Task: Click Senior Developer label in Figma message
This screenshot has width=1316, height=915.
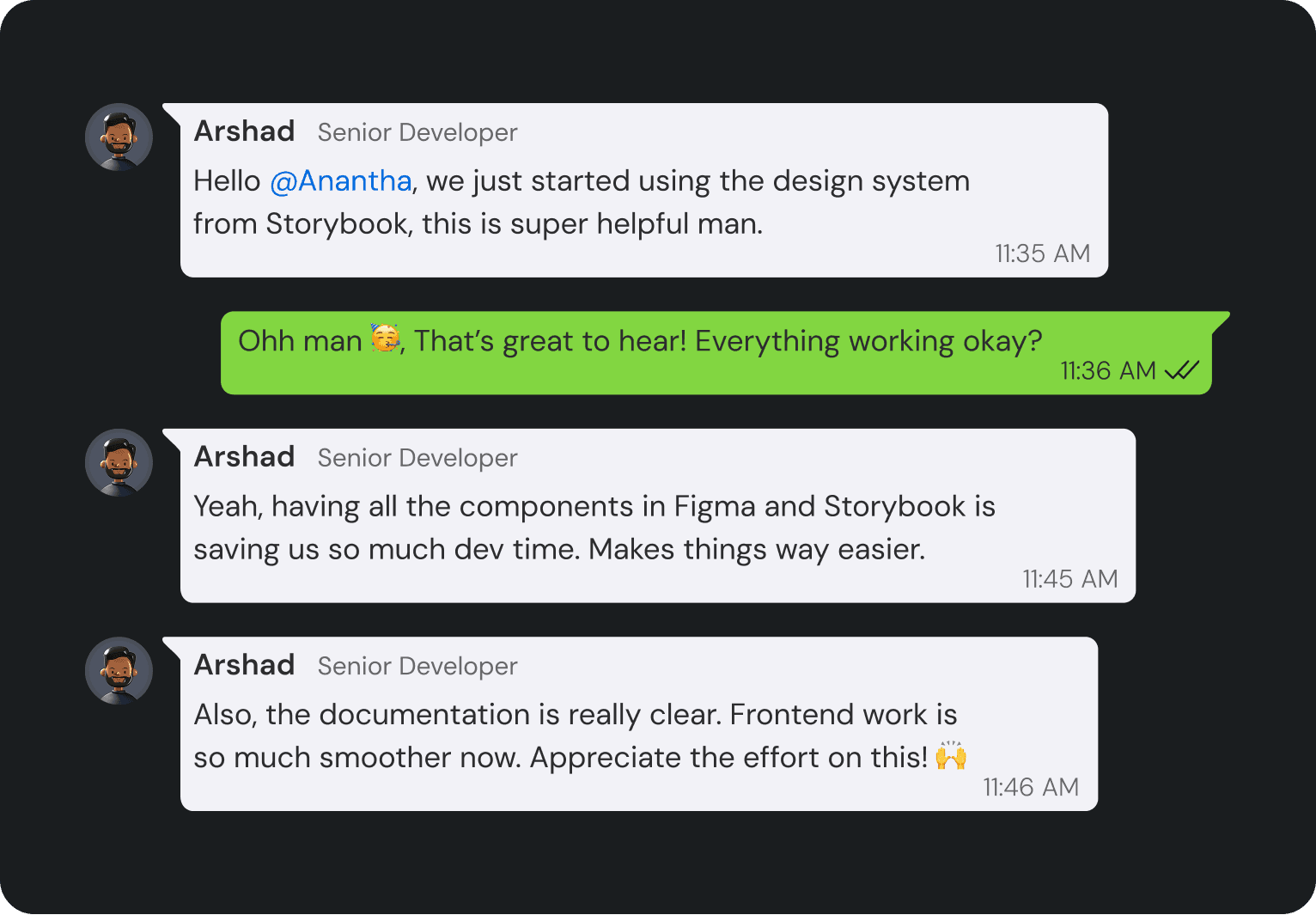Action: [417, 459]
